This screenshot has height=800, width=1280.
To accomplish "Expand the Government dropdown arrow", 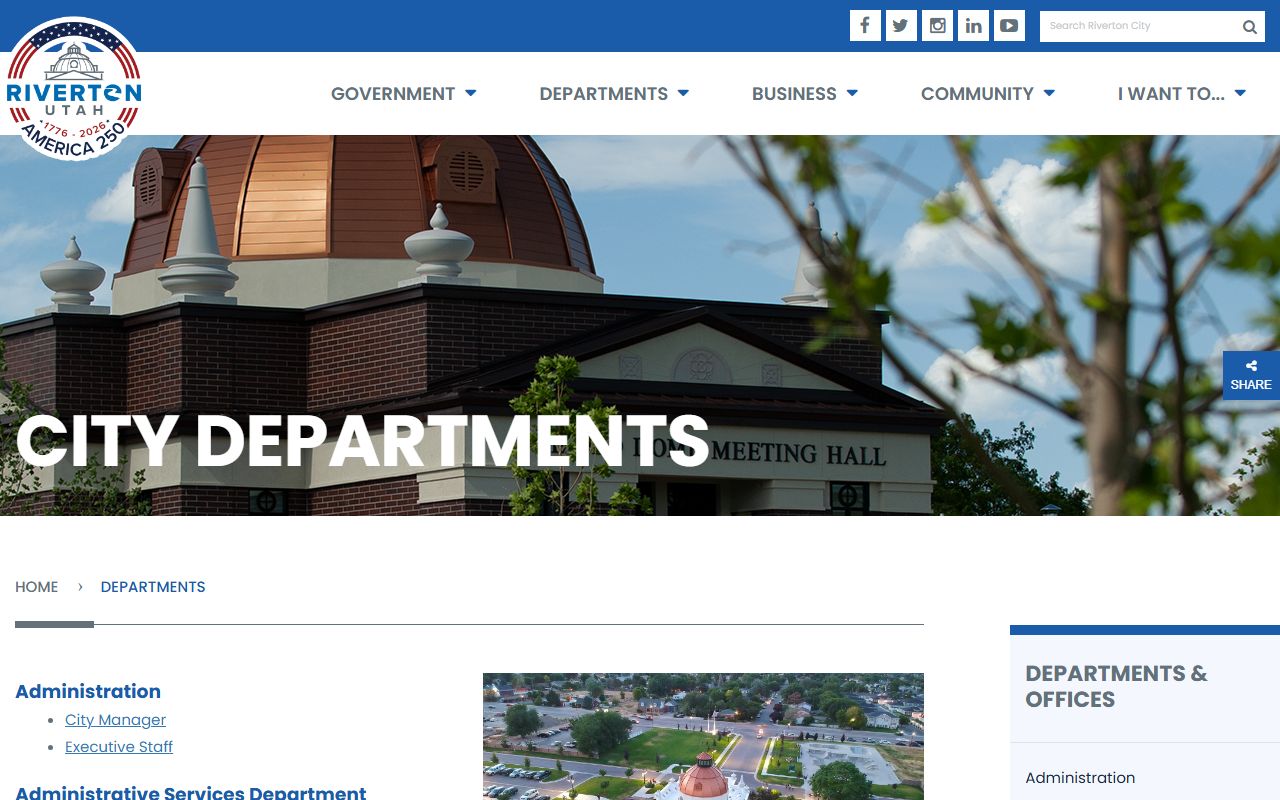I will (x=470, y=93).
